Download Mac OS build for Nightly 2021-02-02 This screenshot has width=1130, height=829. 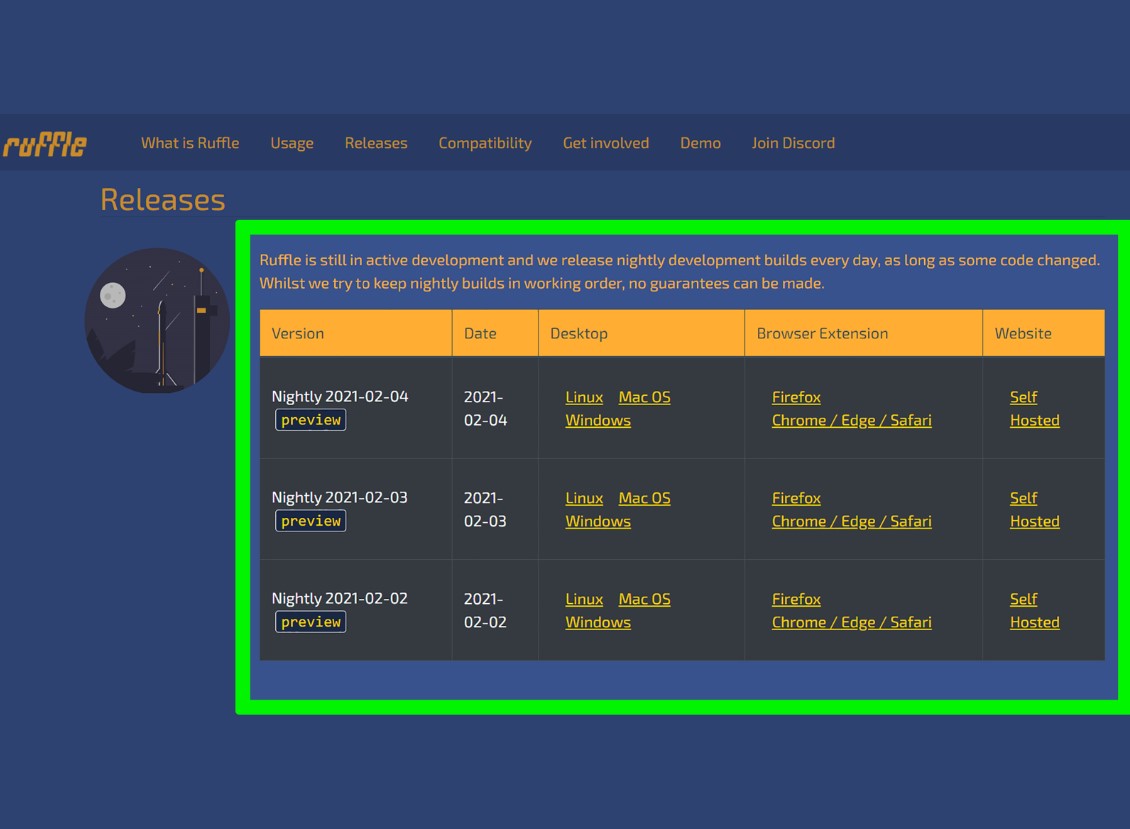[x=644, y=599]
